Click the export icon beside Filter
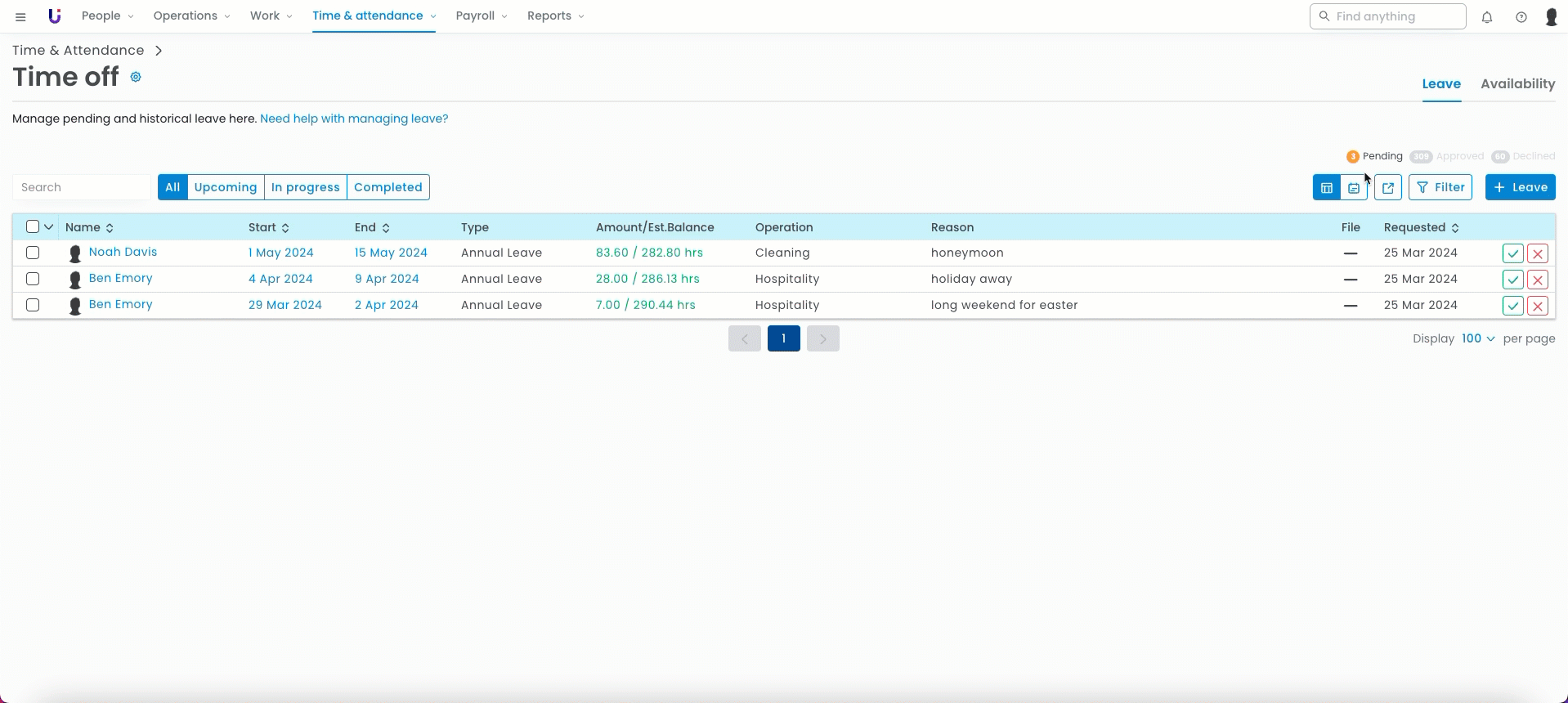1568x703 pixels. [x=1388, y=188]
